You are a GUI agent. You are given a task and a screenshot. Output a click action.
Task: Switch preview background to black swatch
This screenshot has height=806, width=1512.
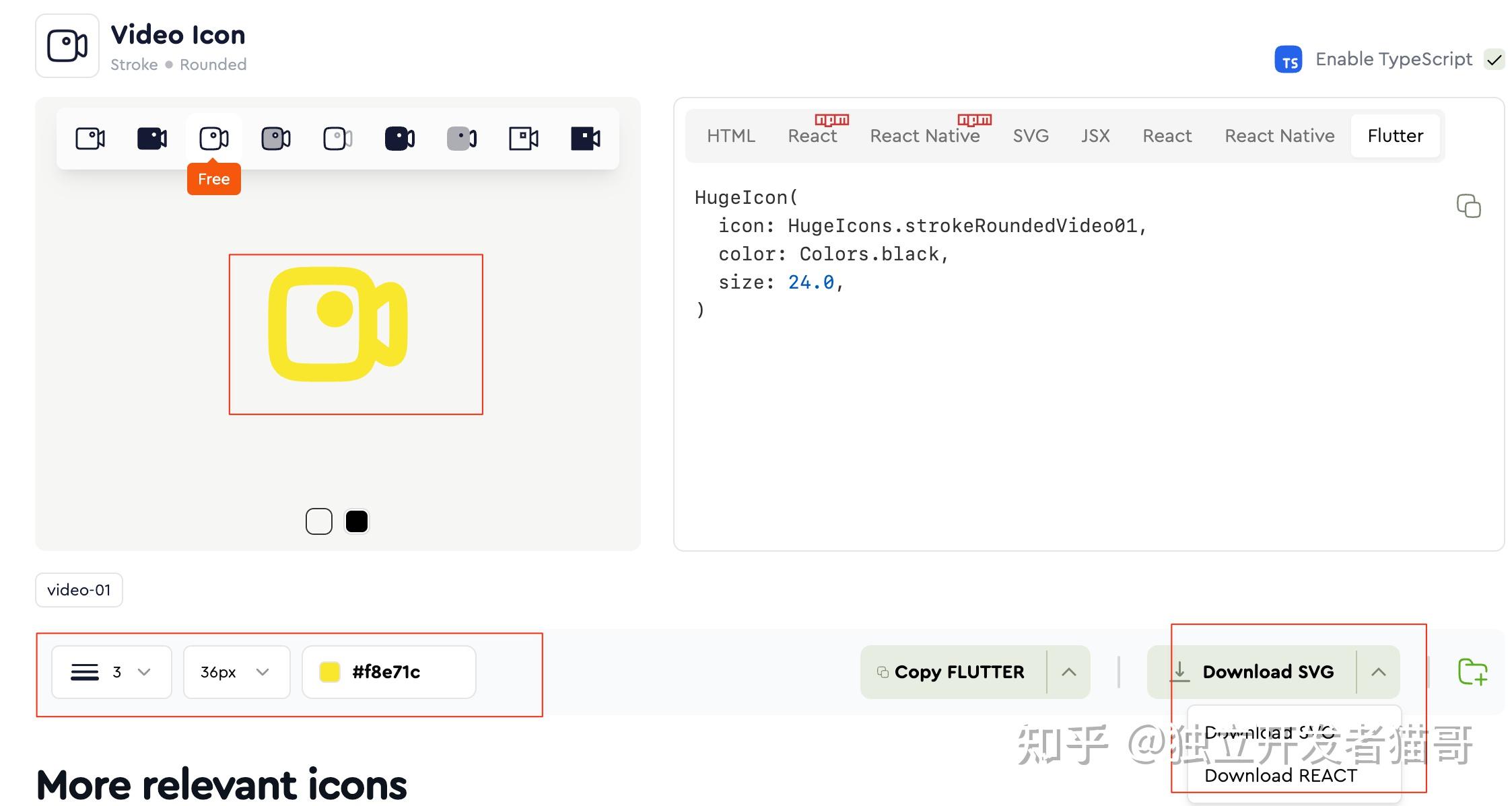point(356,521)
